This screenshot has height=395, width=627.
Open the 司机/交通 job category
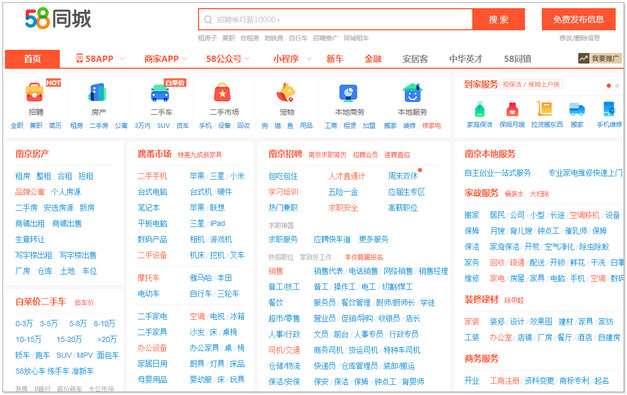tap(284, 350)
